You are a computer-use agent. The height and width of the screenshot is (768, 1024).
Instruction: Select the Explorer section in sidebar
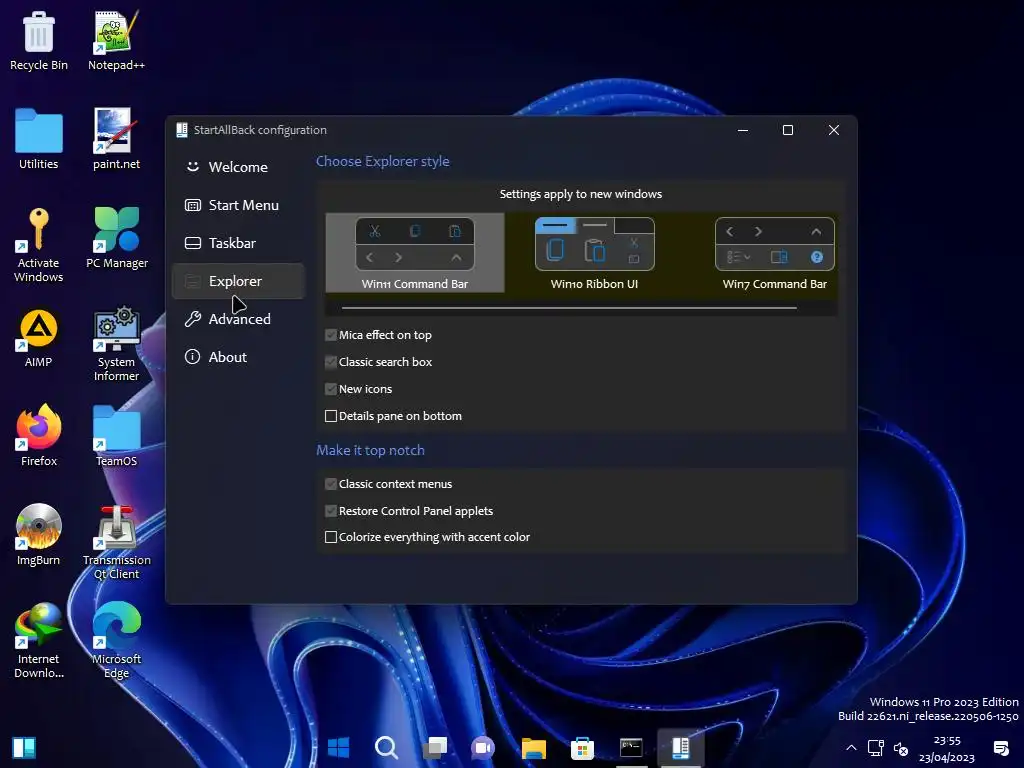[238, 281]
